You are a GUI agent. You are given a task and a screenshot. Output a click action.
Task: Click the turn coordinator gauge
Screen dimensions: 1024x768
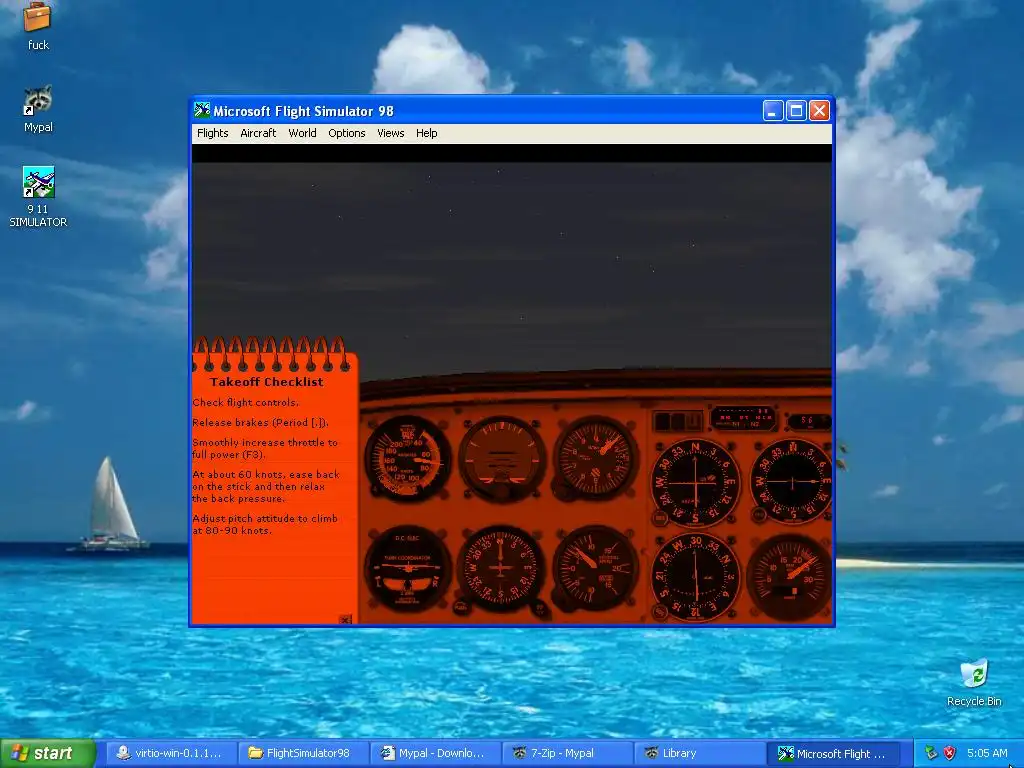click(408, 568)
